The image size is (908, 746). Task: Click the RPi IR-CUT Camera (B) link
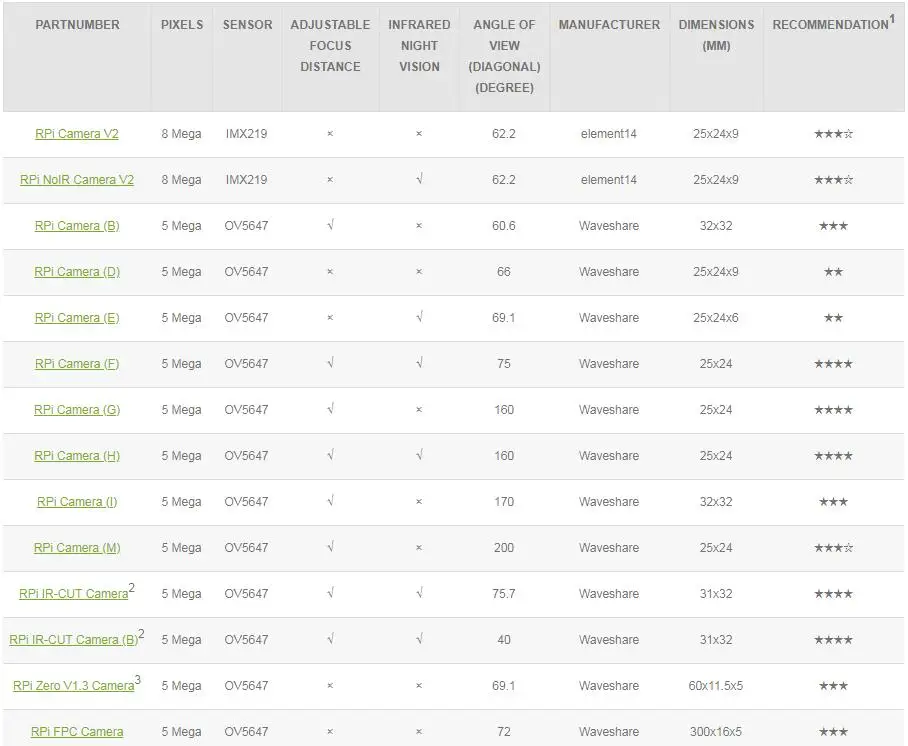[x=73, y=640]
